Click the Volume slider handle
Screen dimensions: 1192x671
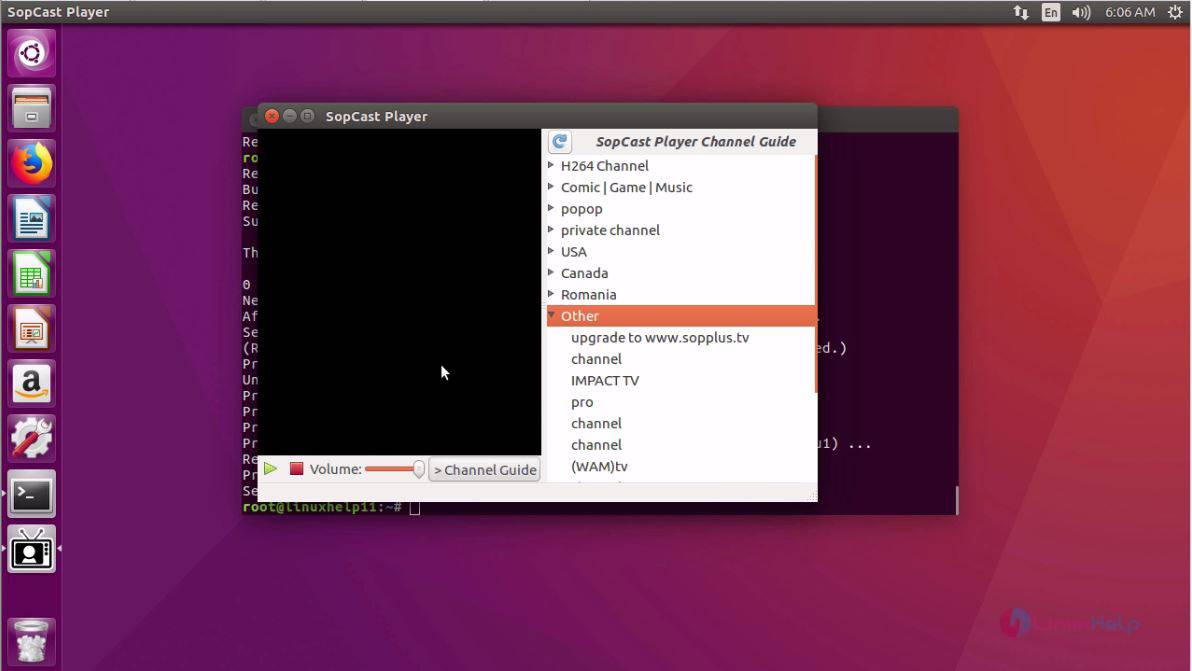[419, 469]
